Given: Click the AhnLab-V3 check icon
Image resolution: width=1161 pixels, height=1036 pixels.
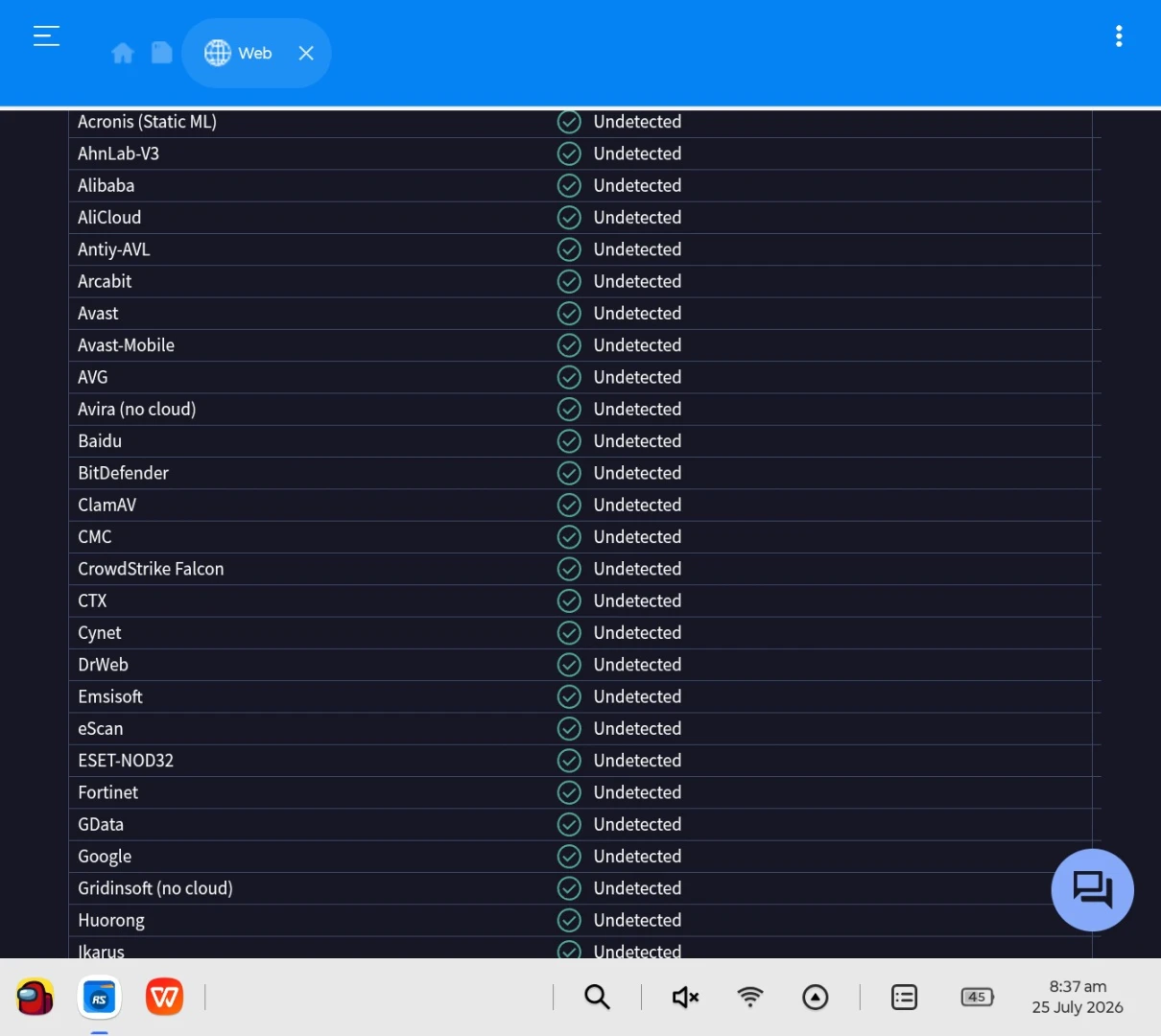Looking at the screenshot, I should click(x=569, y=153).
